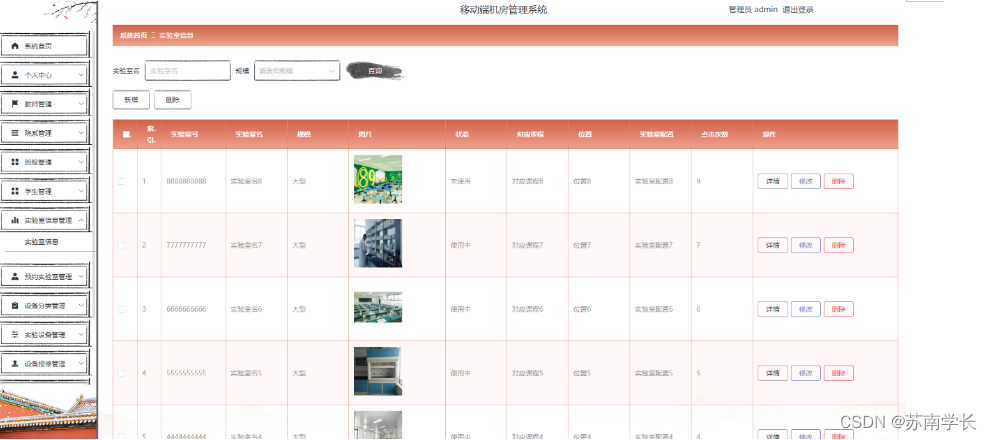
Task: Click 修改 for row 实验室名8
Action: click(x=805, y=181)
